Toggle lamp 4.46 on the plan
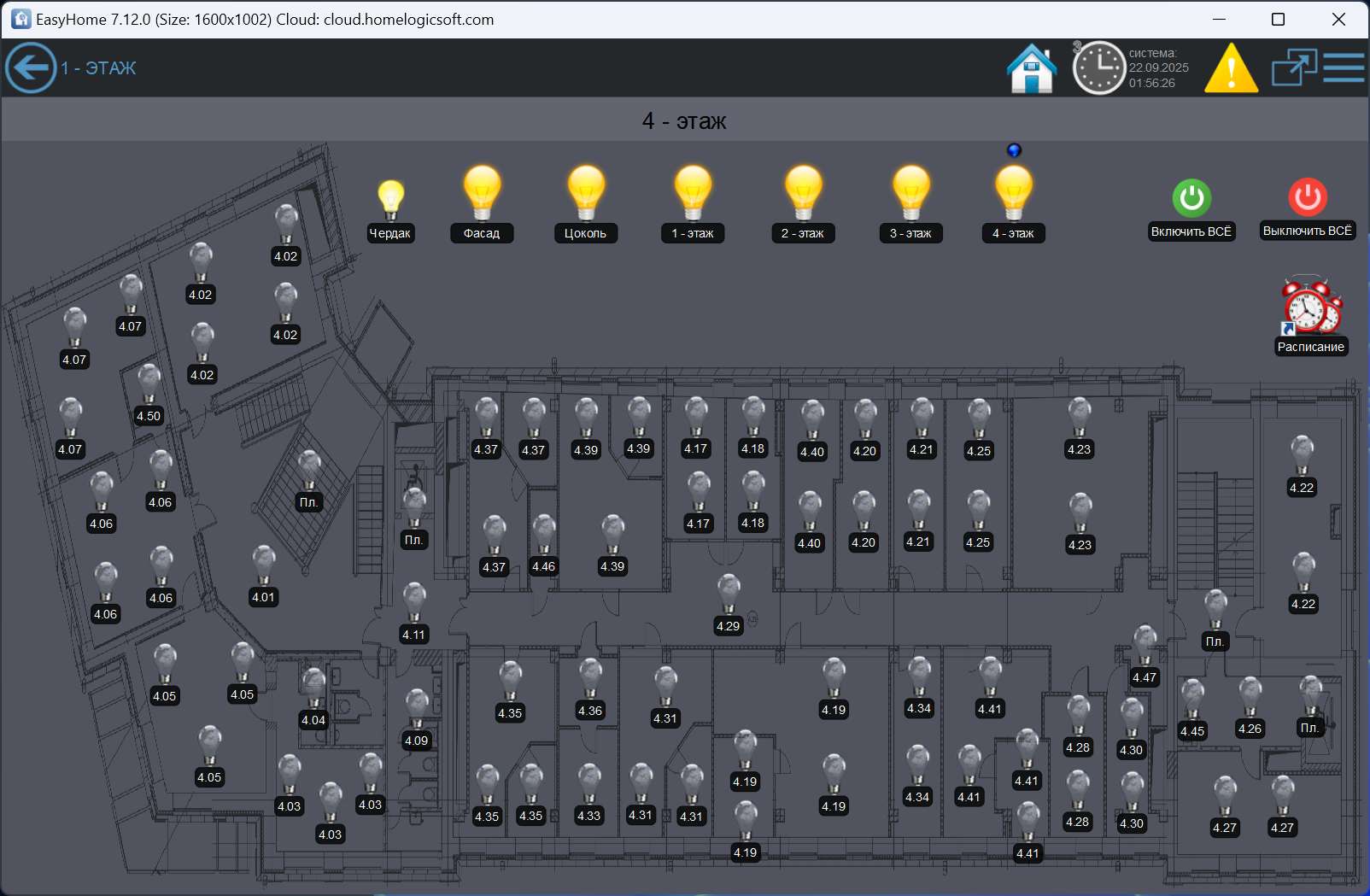This screenshot has height=896, width=1370. coord(543,536)
